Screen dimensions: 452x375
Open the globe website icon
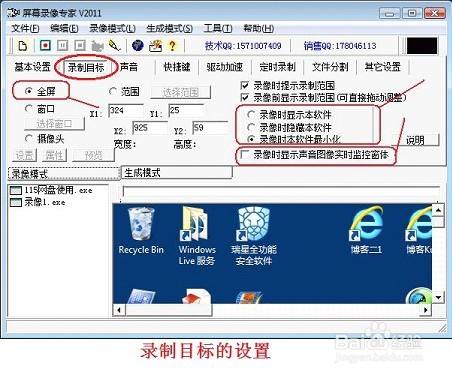point(138,45)
